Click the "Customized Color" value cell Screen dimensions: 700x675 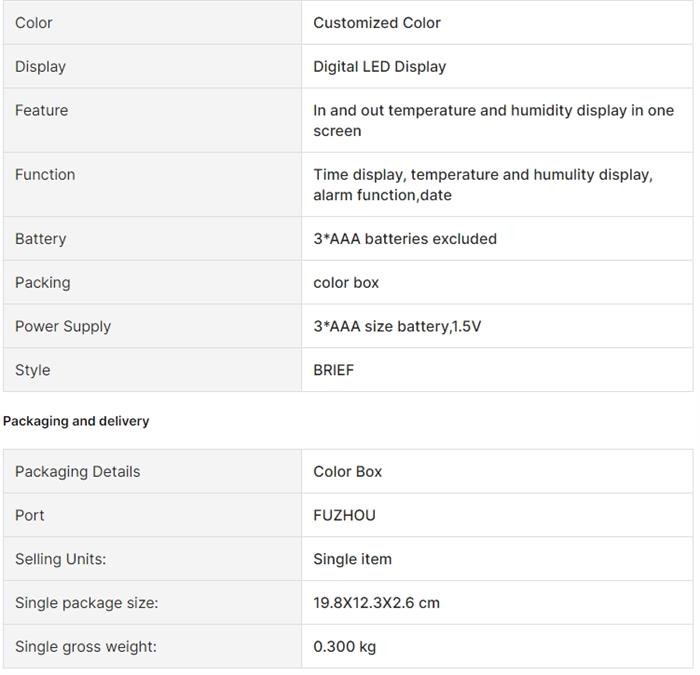tap(377, 23)
